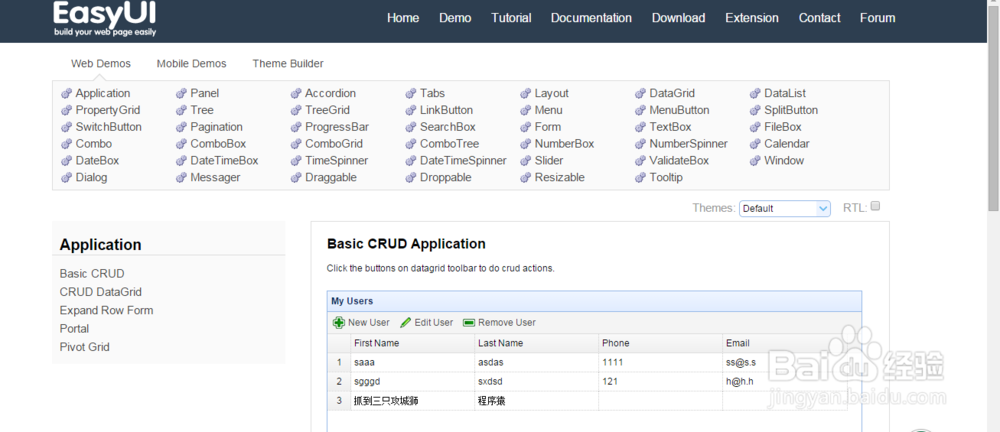Click the icon beside SwitchButton demo
The height and width of the screenshot is (432, 1000).
click(66, 128)
